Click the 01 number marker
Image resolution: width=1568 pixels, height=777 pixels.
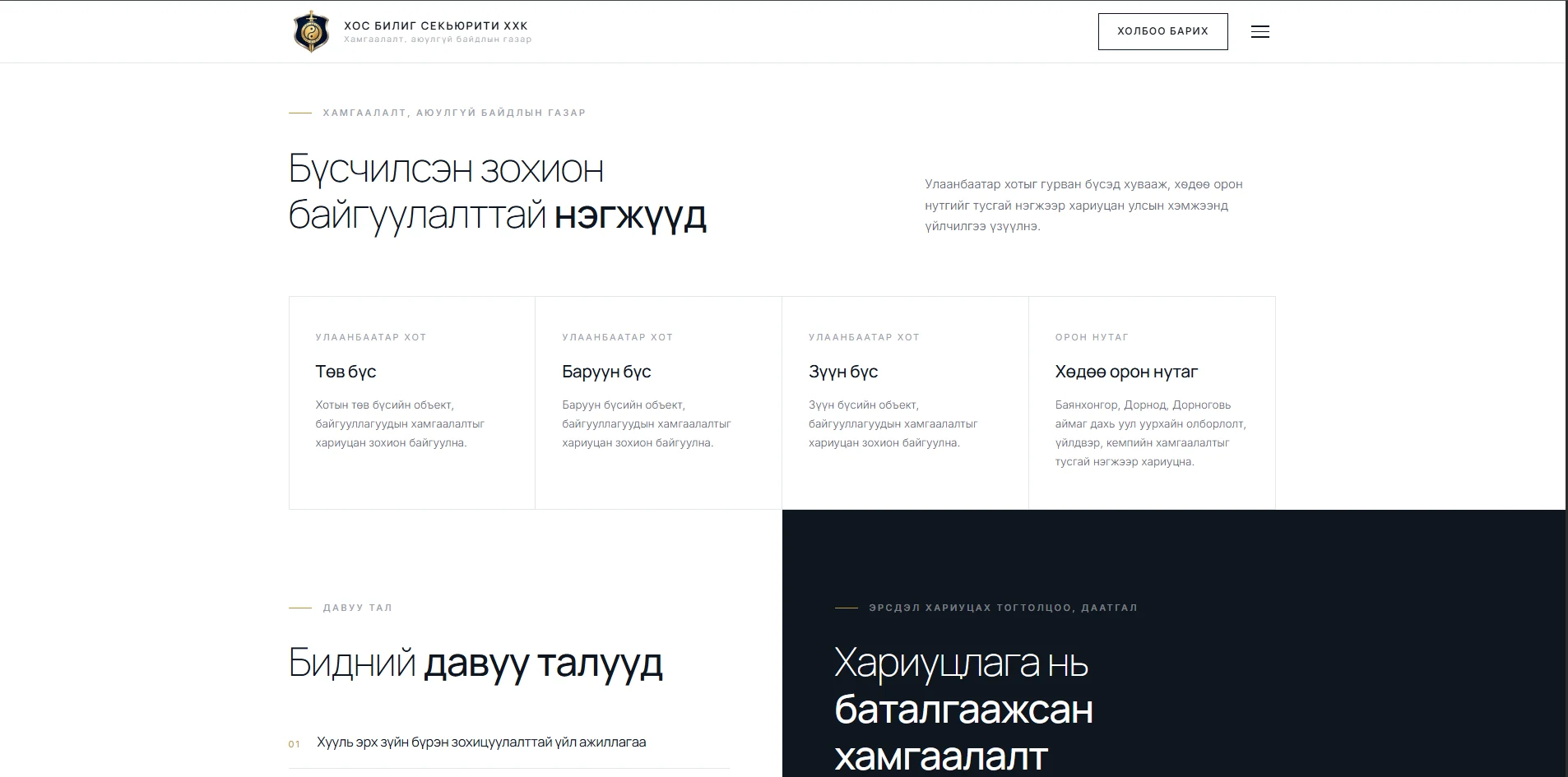[x=295, y=744]
